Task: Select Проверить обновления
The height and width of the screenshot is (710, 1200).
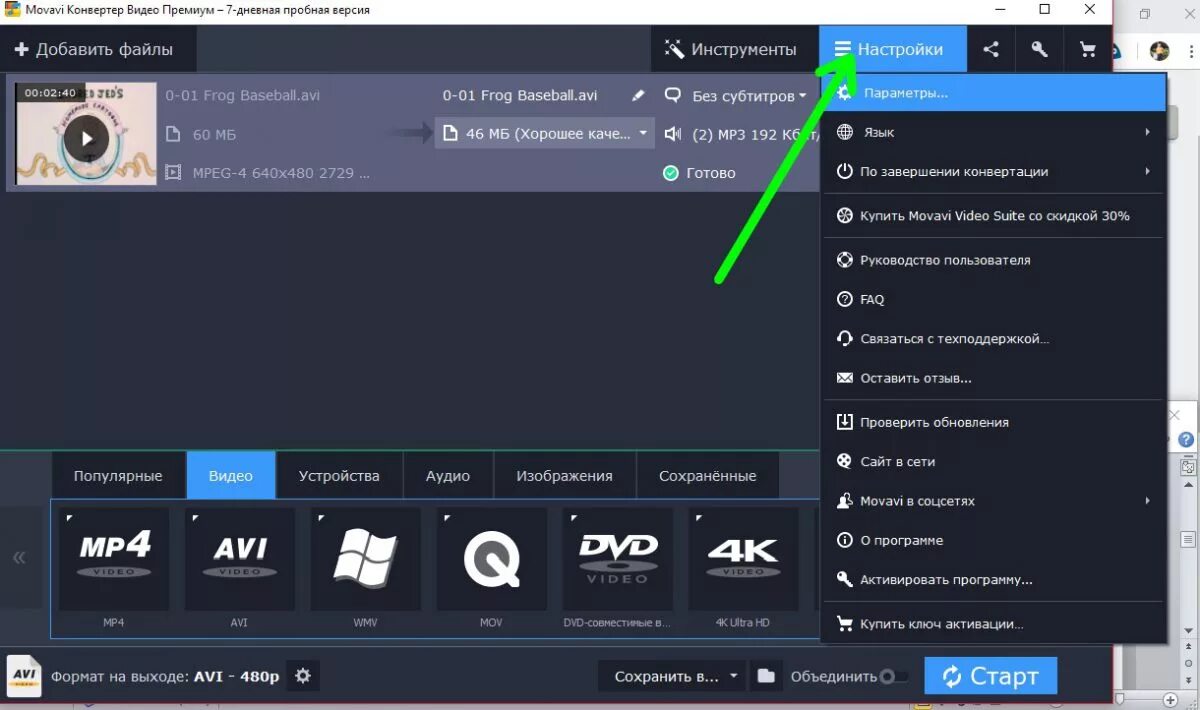Action: 995,422
